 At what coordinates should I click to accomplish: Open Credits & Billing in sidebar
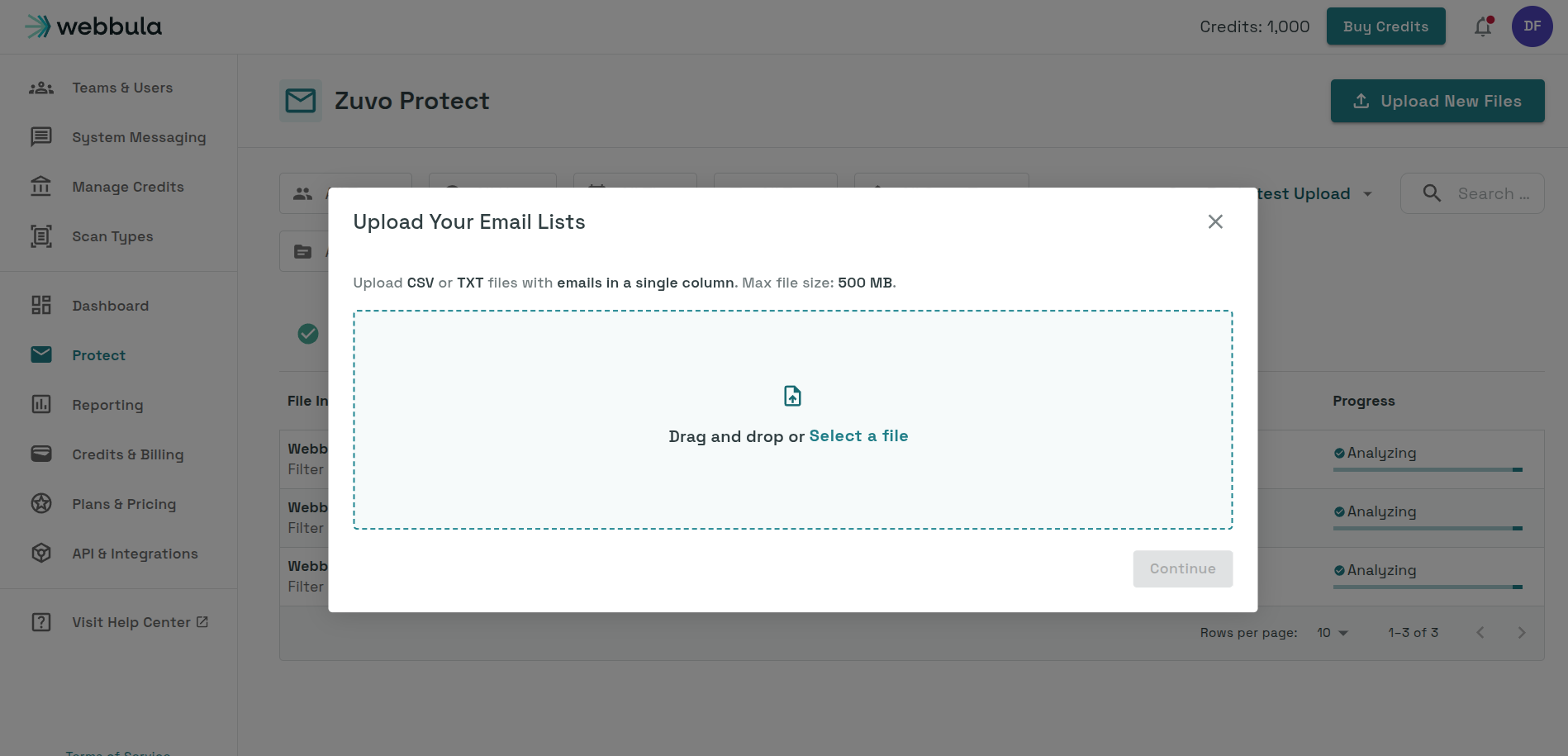tap(128, 454)
